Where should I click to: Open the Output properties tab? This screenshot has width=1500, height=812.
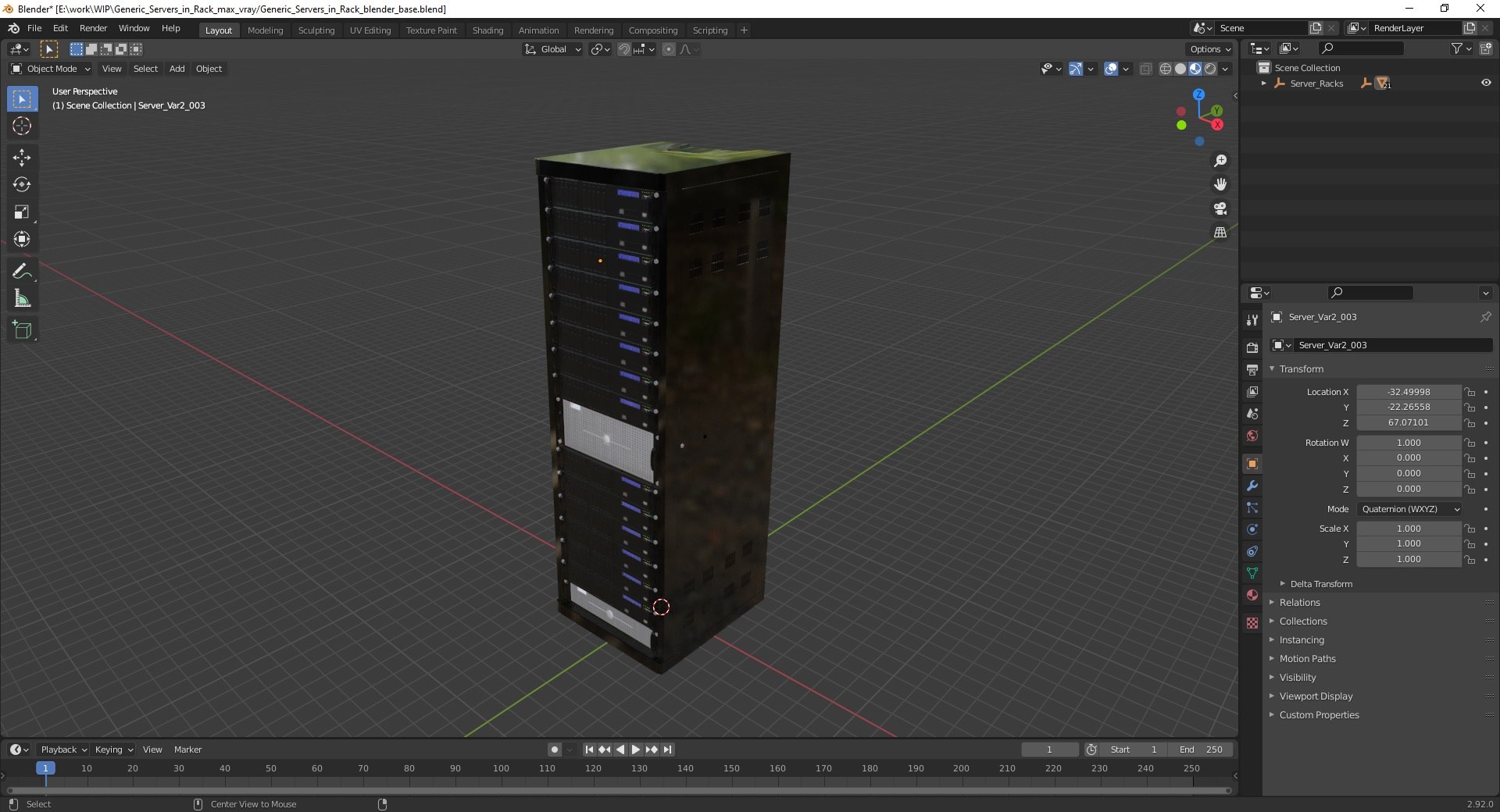[1252, 369]
